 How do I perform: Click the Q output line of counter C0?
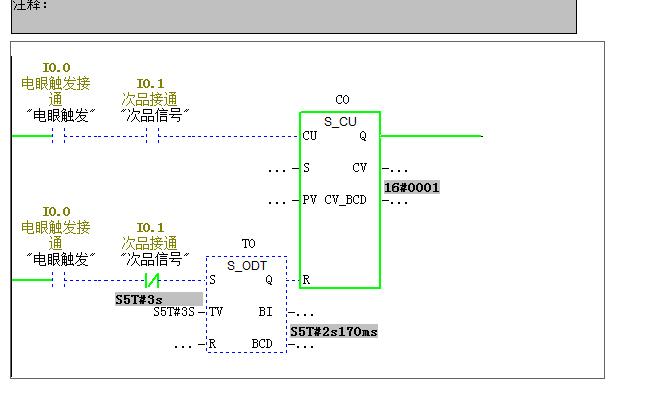[430, 135]
